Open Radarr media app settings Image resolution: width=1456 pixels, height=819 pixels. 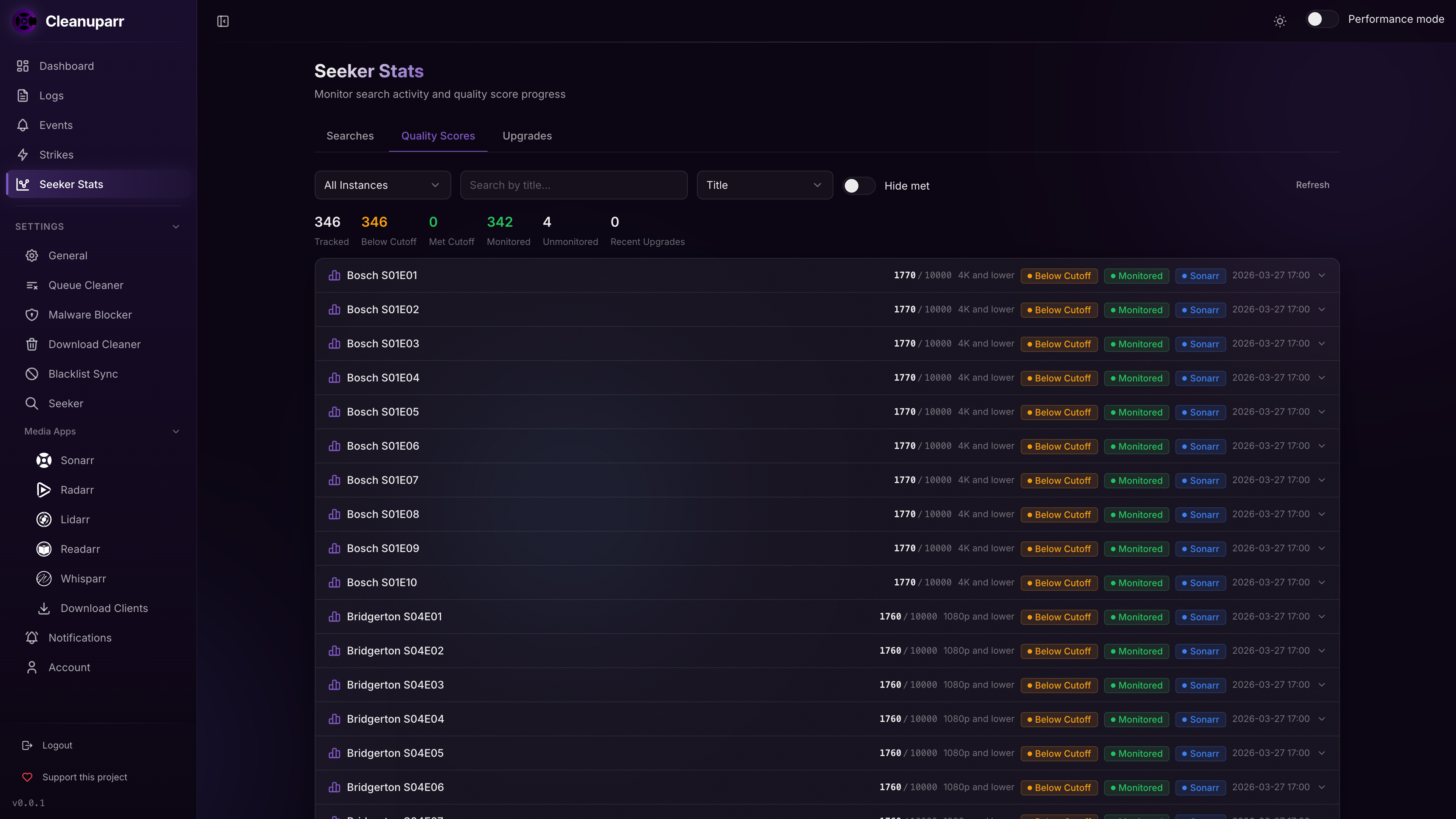pos(77,490)
